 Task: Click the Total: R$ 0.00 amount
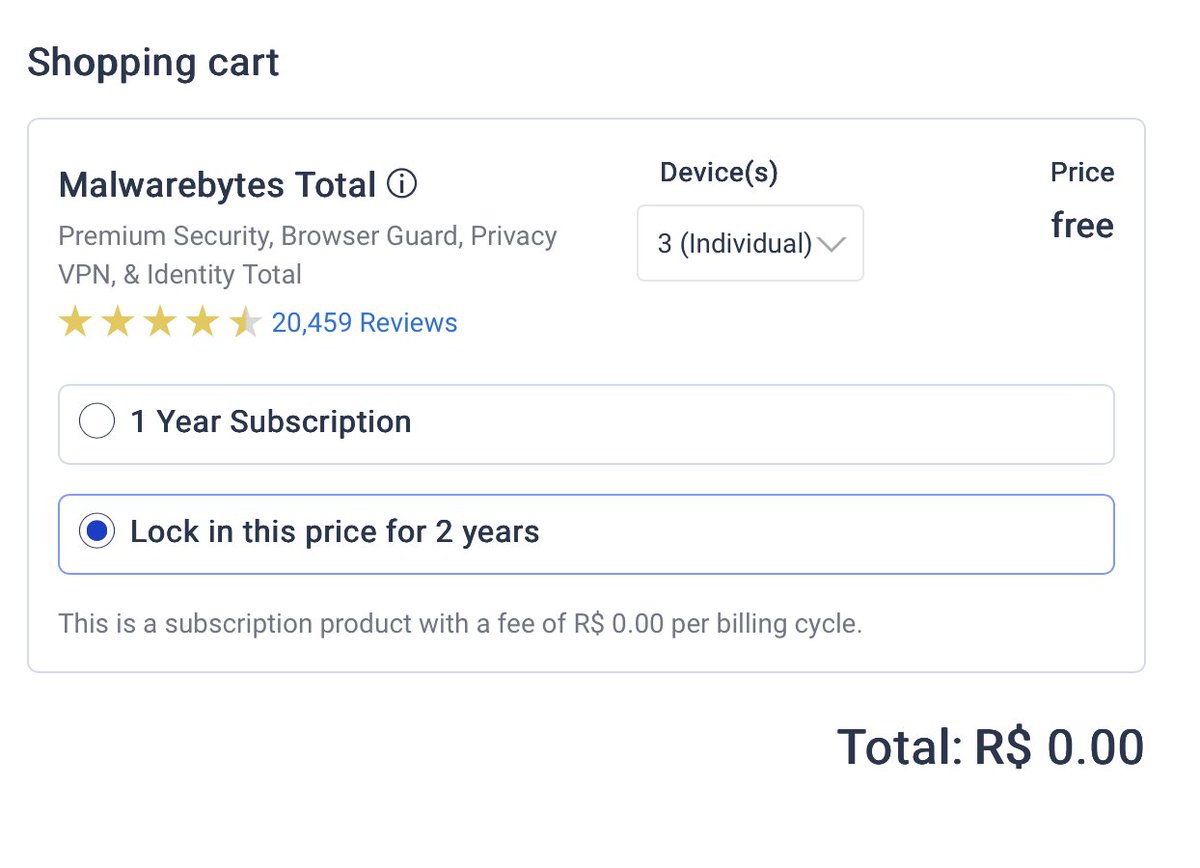pyautogui.click(x=990, y=747)
